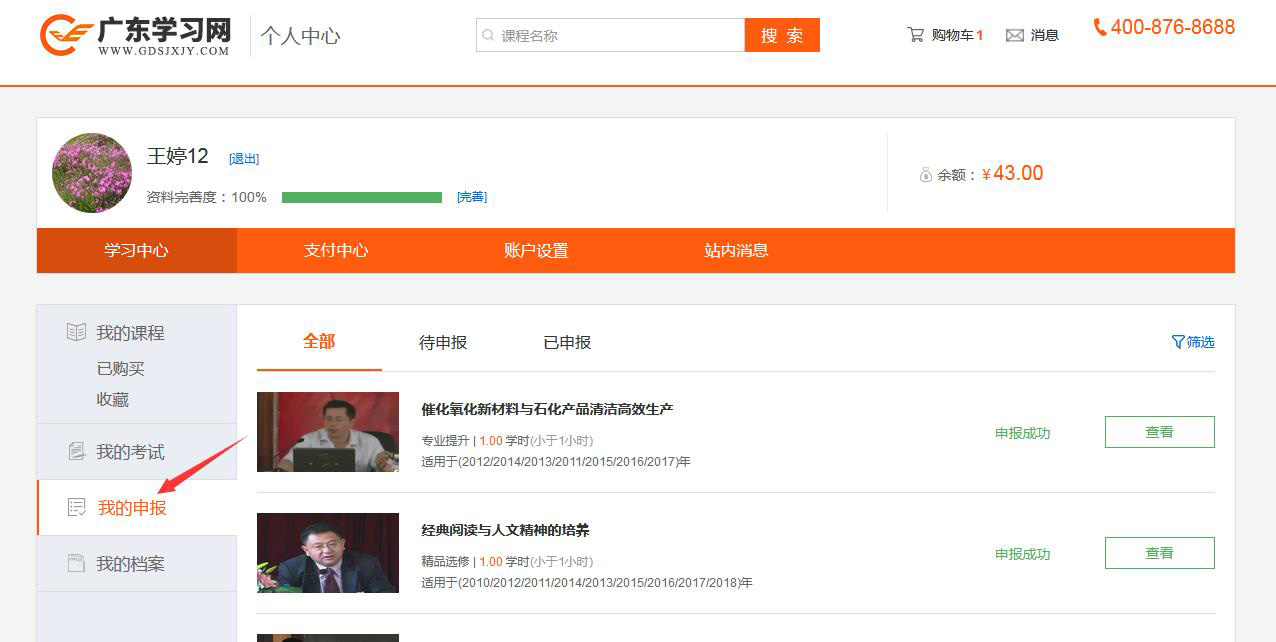Viewport: 1276px width, 642px height.
Task: Click the green profile completeness bar
Action: pos(361,197)
